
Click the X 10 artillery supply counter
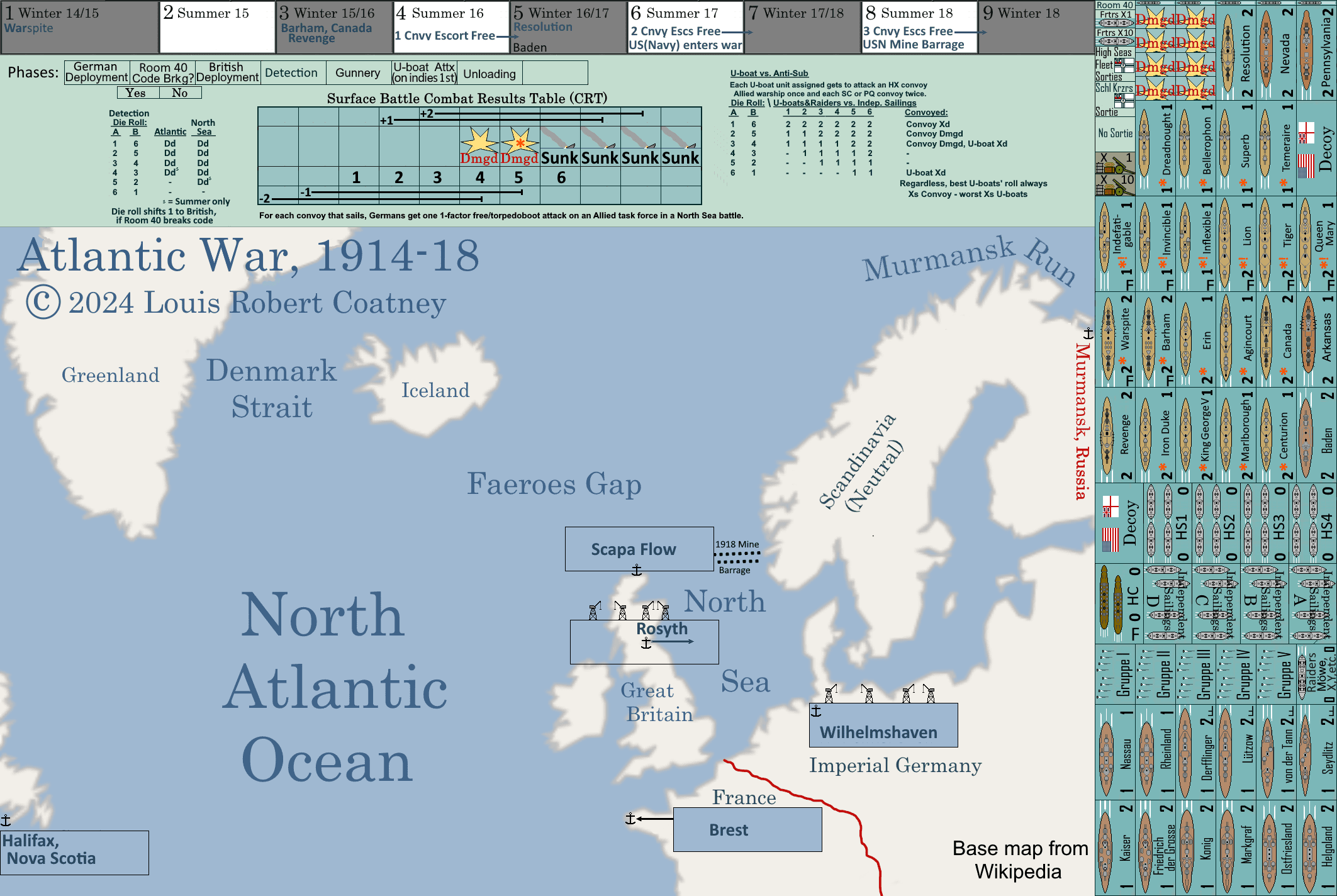click(x=1115, y=185)
